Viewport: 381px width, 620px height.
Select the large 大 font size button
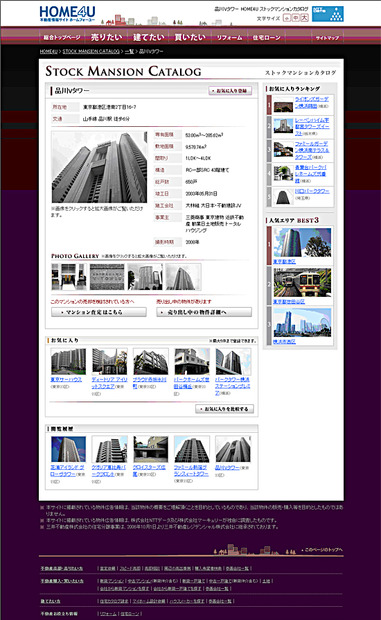tap(304, 18)
